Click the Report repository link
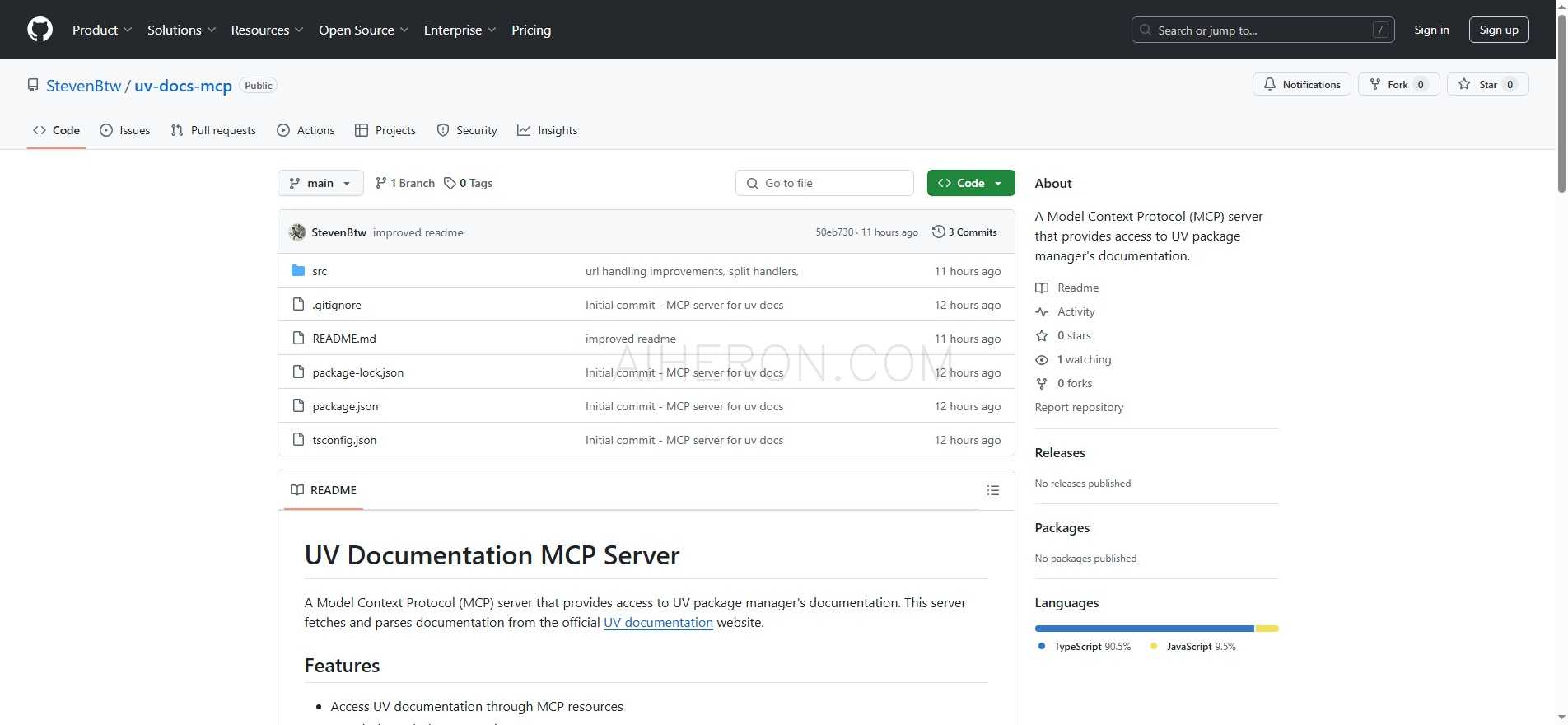 tap(1079, 407)
